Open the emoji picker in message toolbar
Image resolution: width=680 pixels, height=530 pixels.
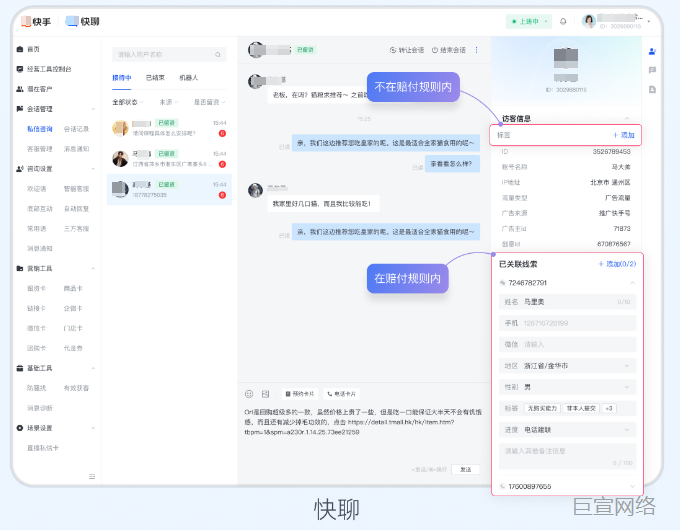(250, 393)
